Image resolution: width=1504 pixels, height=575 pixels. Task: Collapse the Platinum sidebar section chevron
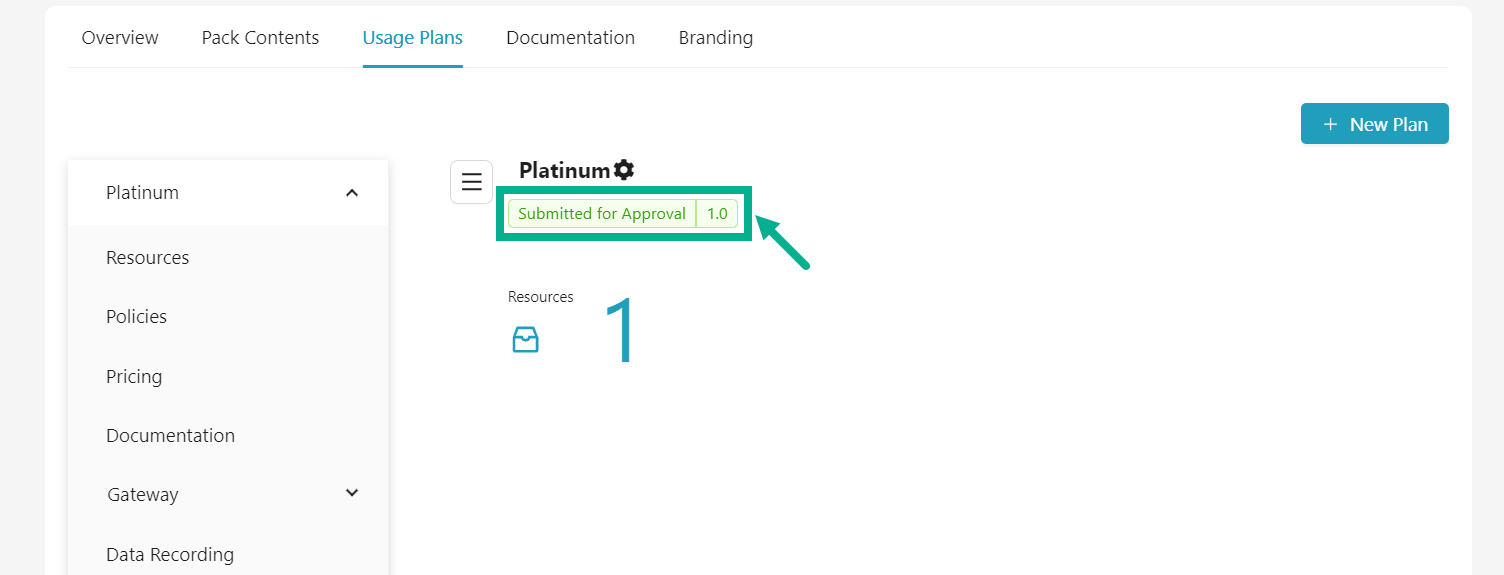click(352, 193)
